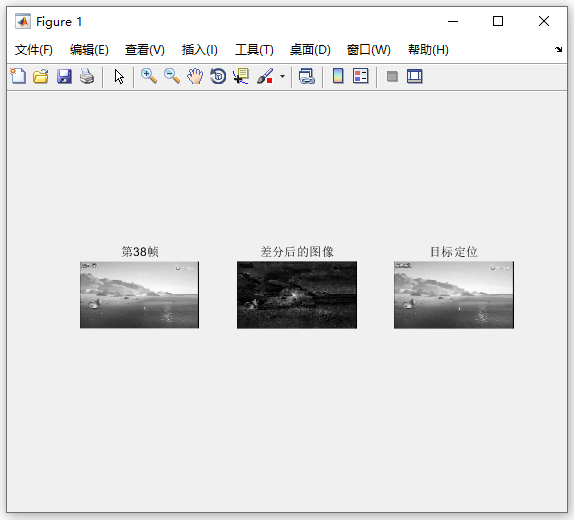
Task: Open a file with the folder icon
Action: click(x=41, y=77)
